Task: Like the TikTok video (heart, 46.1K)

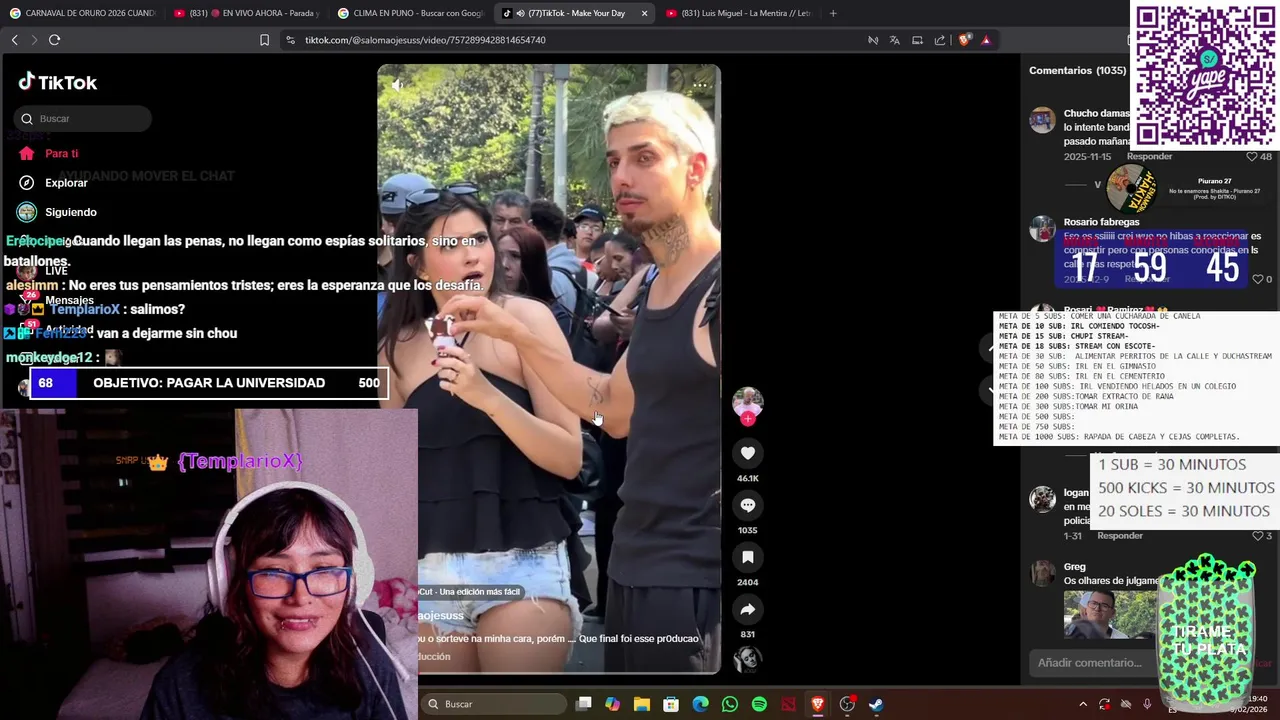Action: pos(747,453)
